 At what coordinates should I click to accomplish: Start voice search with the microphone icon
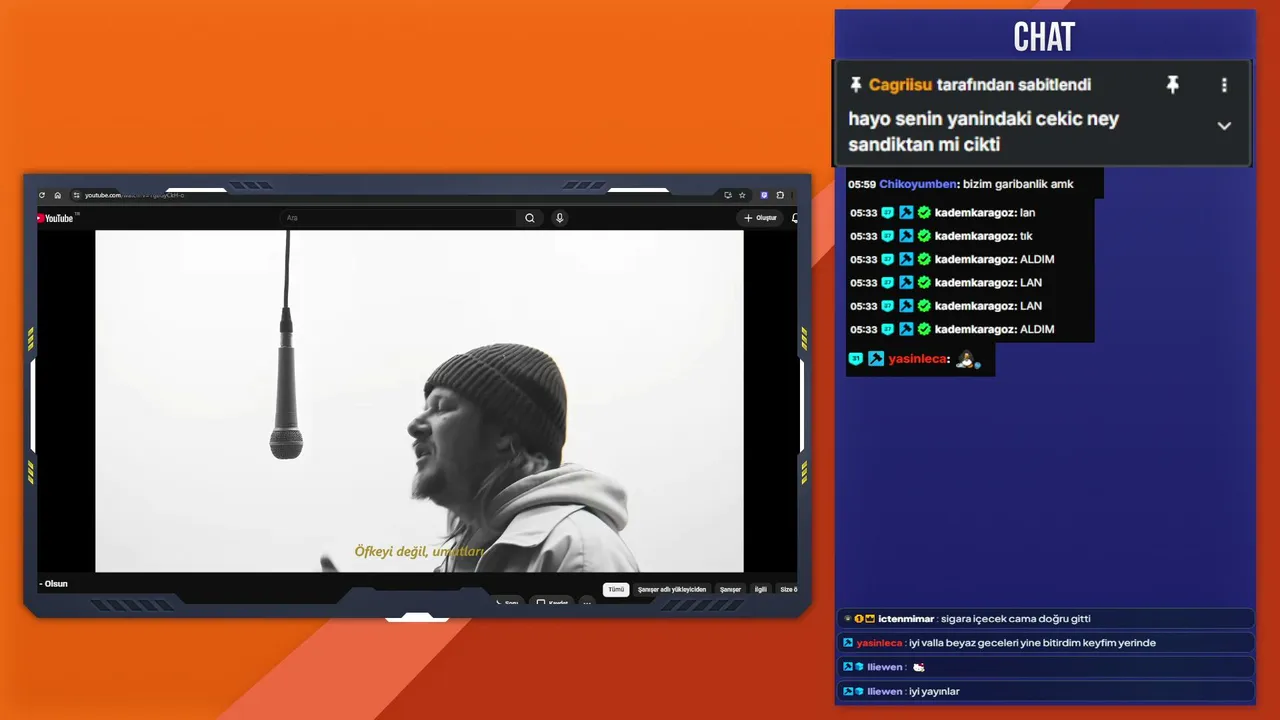click(560, 218)
